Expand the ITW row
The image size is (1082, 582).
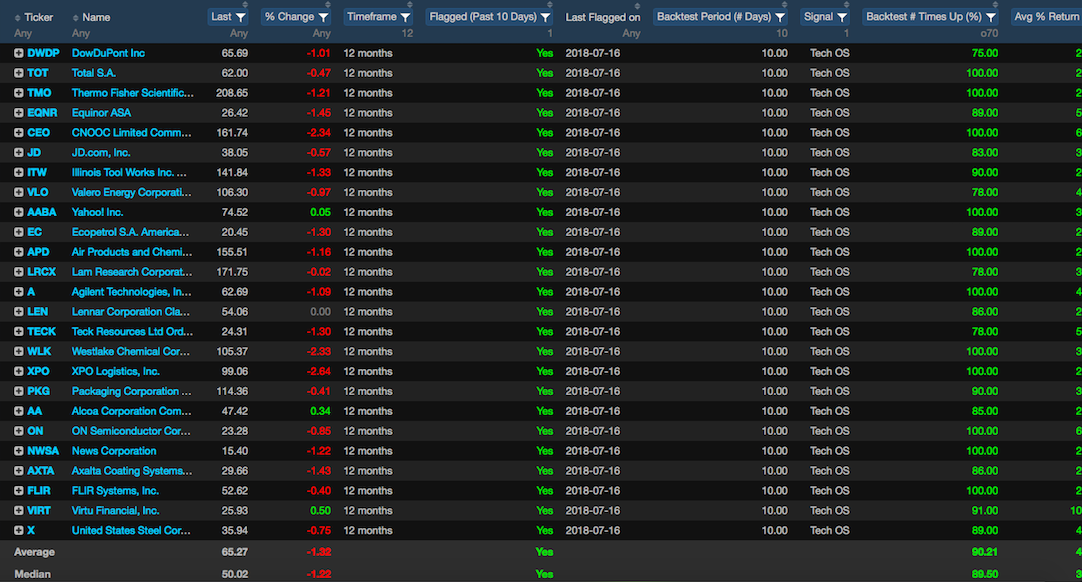pos(19,173)
